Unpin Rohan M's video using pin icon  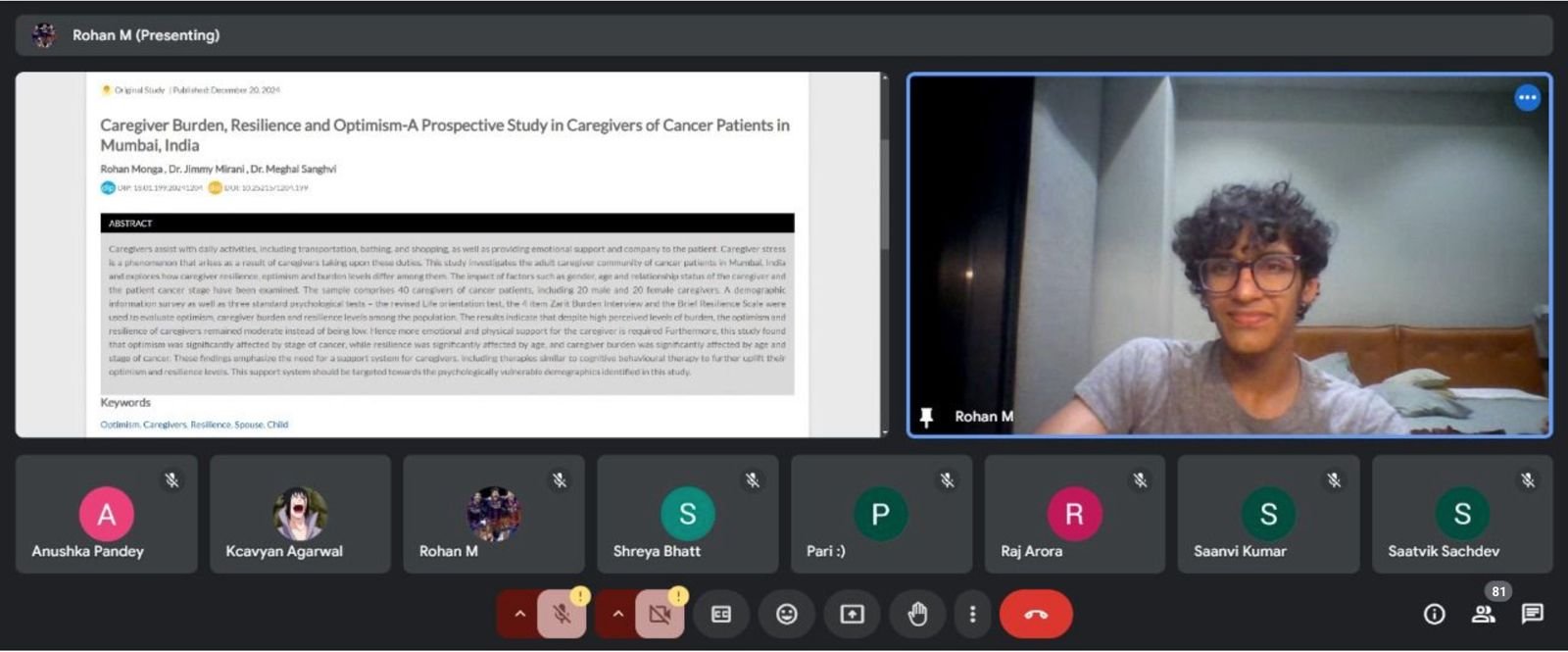coord(926,417)
